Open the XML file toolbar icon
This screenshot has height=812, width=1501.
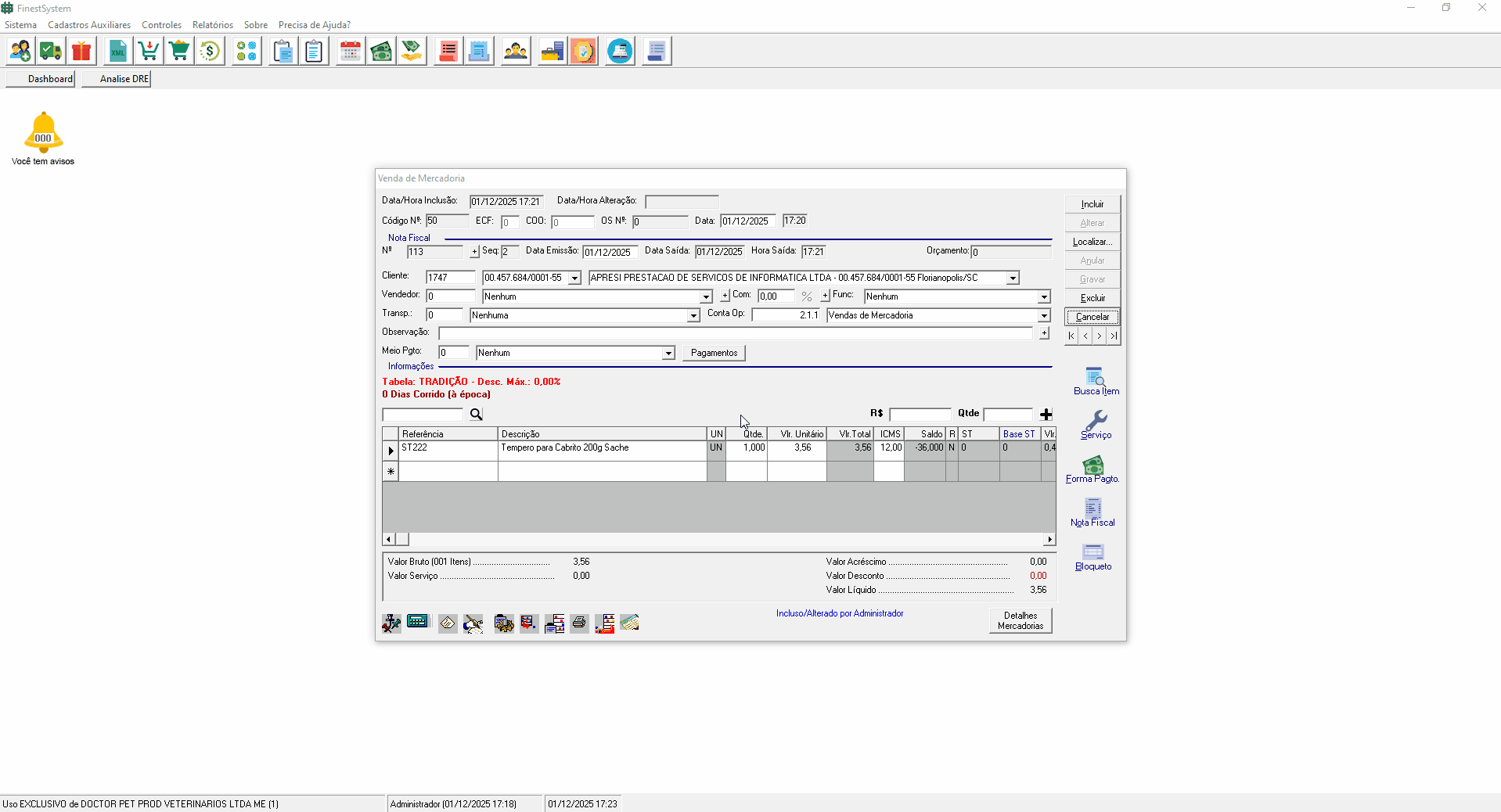[x=117, y=52]
